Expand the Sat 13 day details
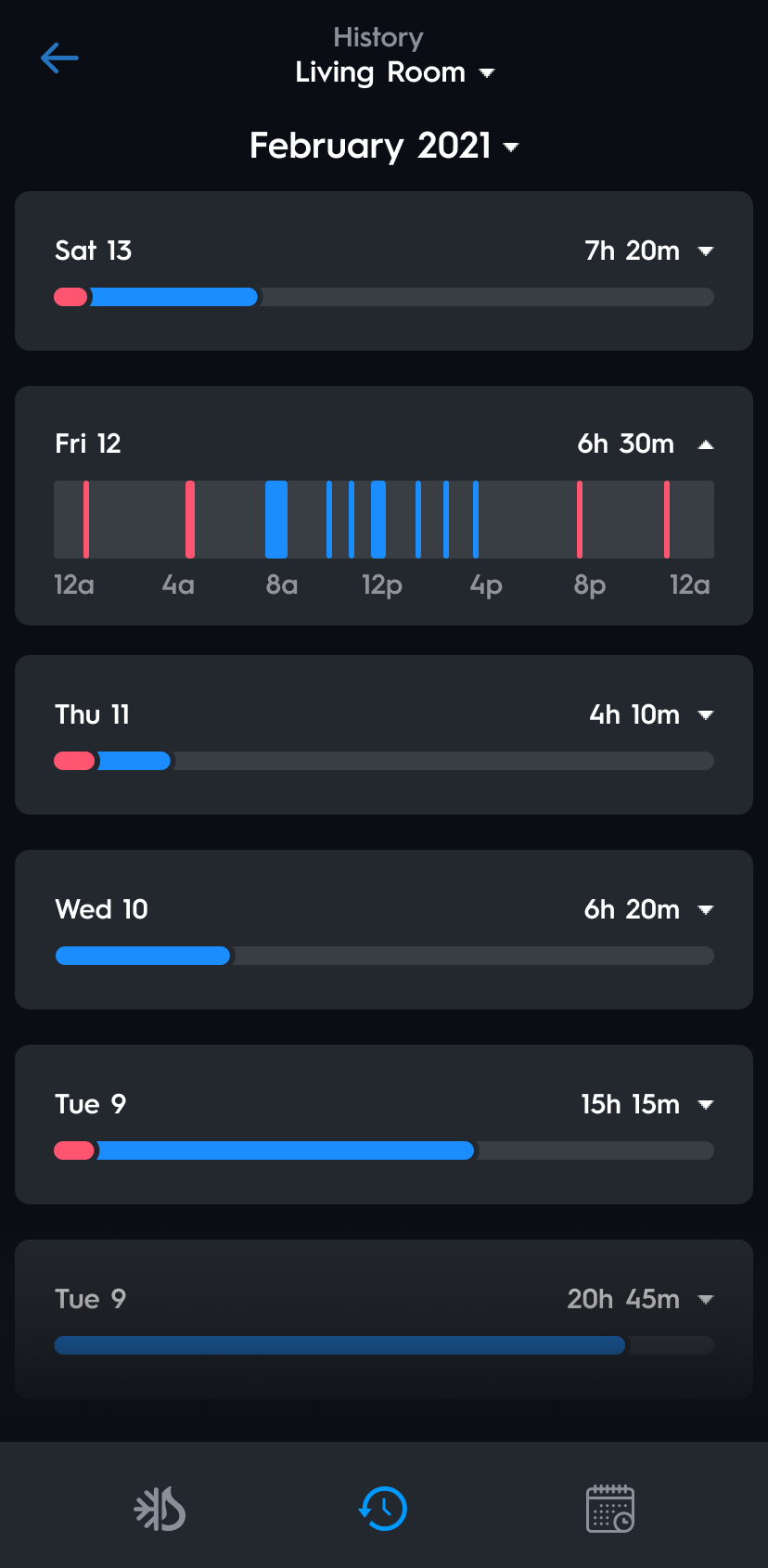 (706, 251)
